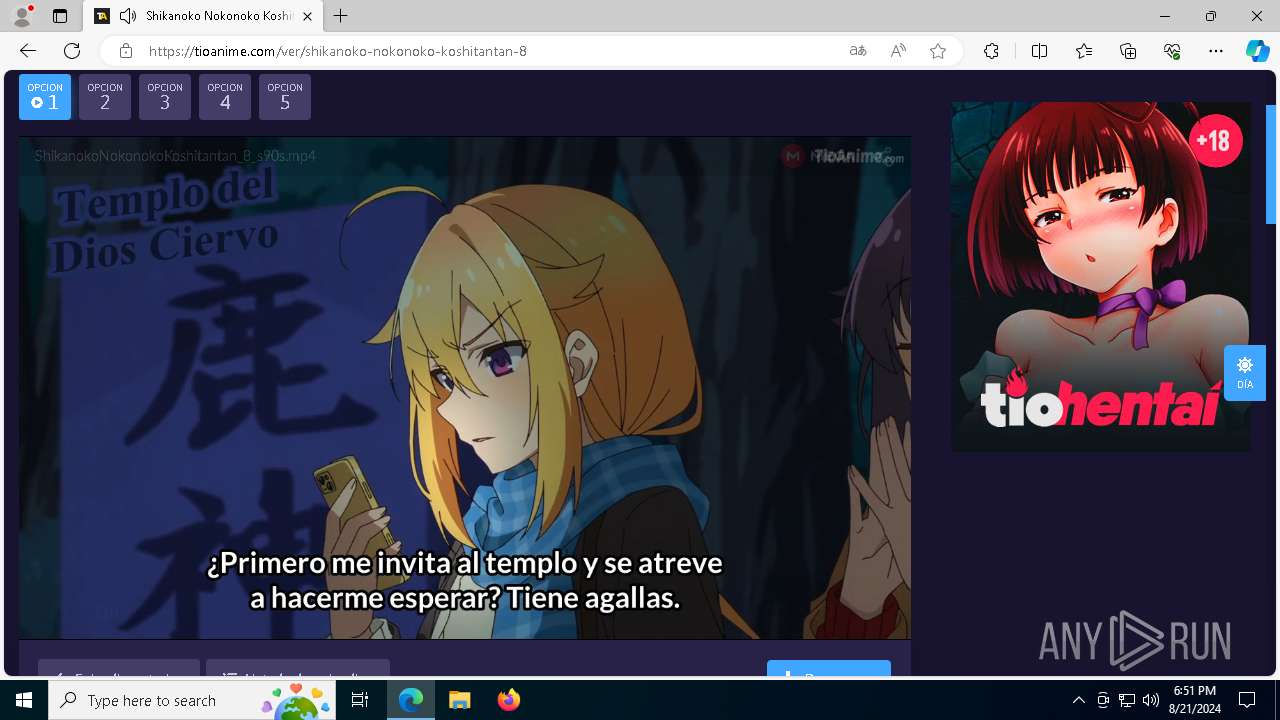Toggle Día light mode button
The width and height of the screenshot is (1280, 720).
(x=1245, y=373)
